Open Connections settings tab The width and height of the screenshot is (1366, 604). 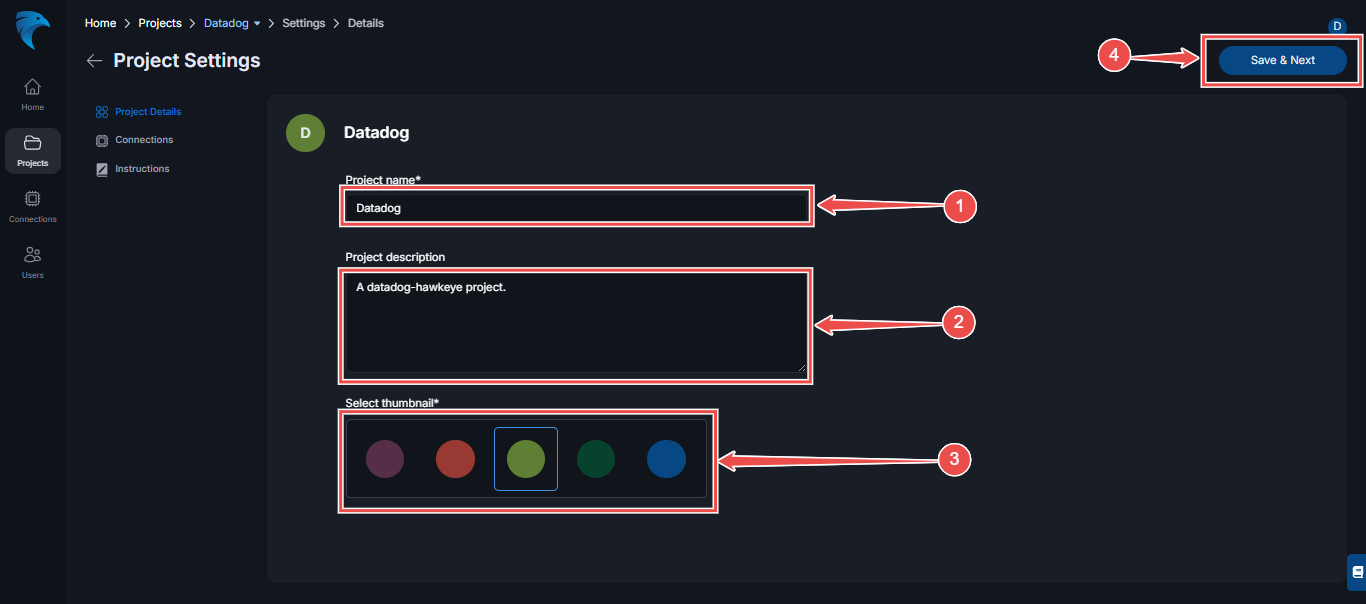tap(143, 140)
